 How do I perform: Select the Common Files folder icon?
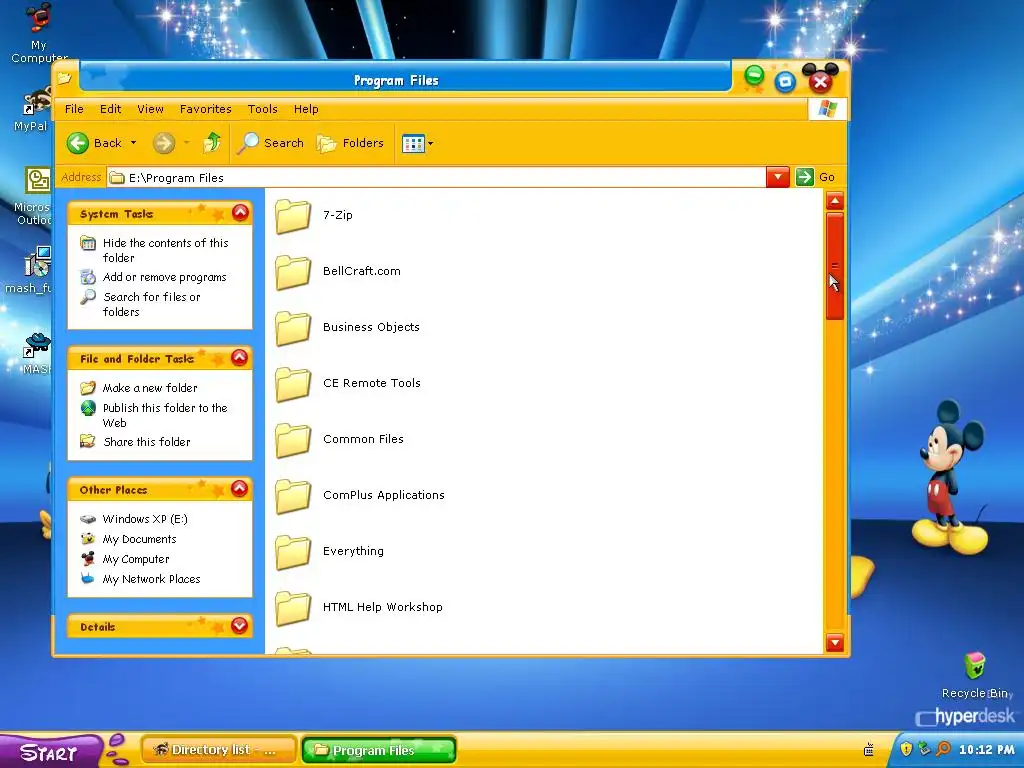tap(293, 440)
